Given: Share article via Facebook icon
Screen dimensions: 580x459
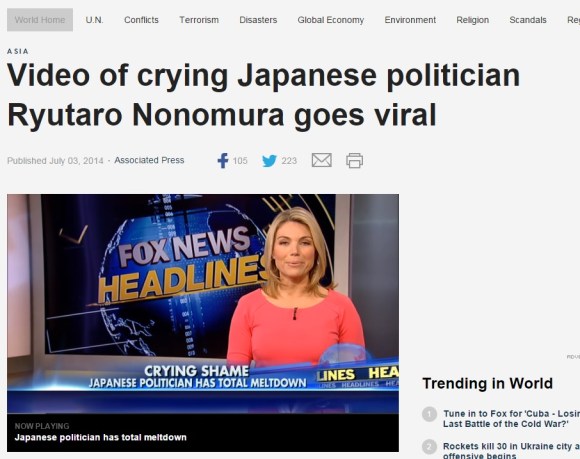Looking at the screenshot, I should (x=223, y=161).
